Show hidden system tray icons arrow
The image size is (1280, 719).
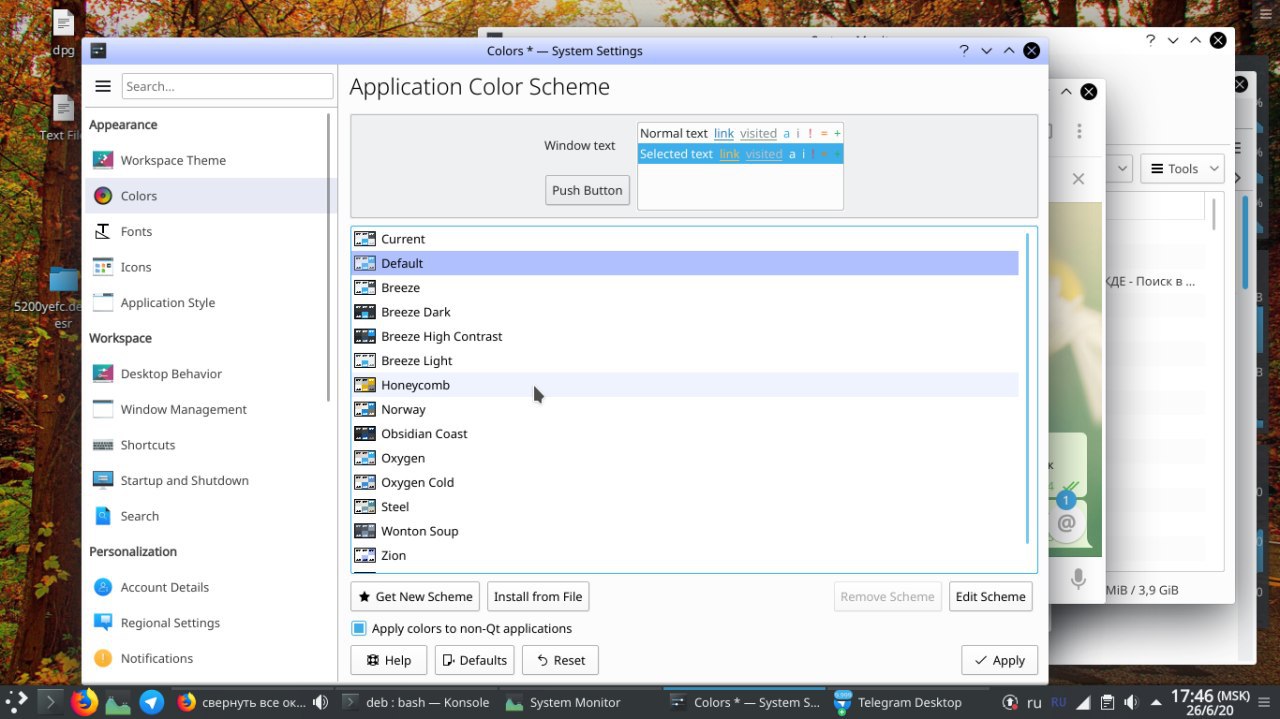click(1156, 702)
